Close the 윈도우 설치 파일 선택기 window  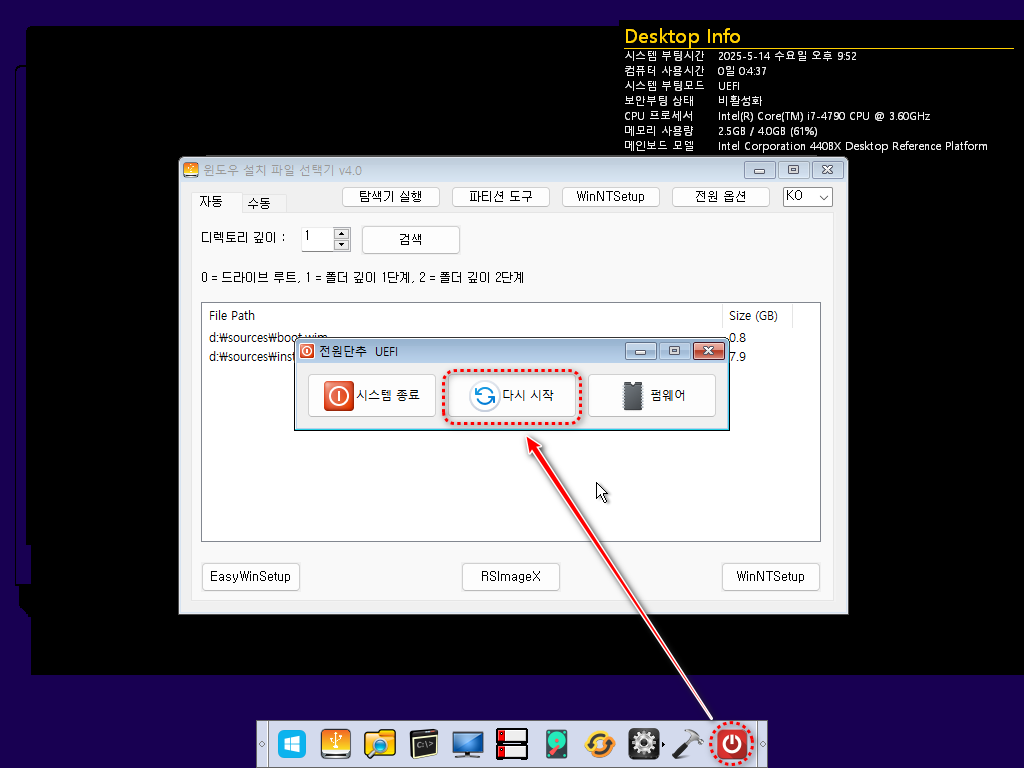(827, 170)
